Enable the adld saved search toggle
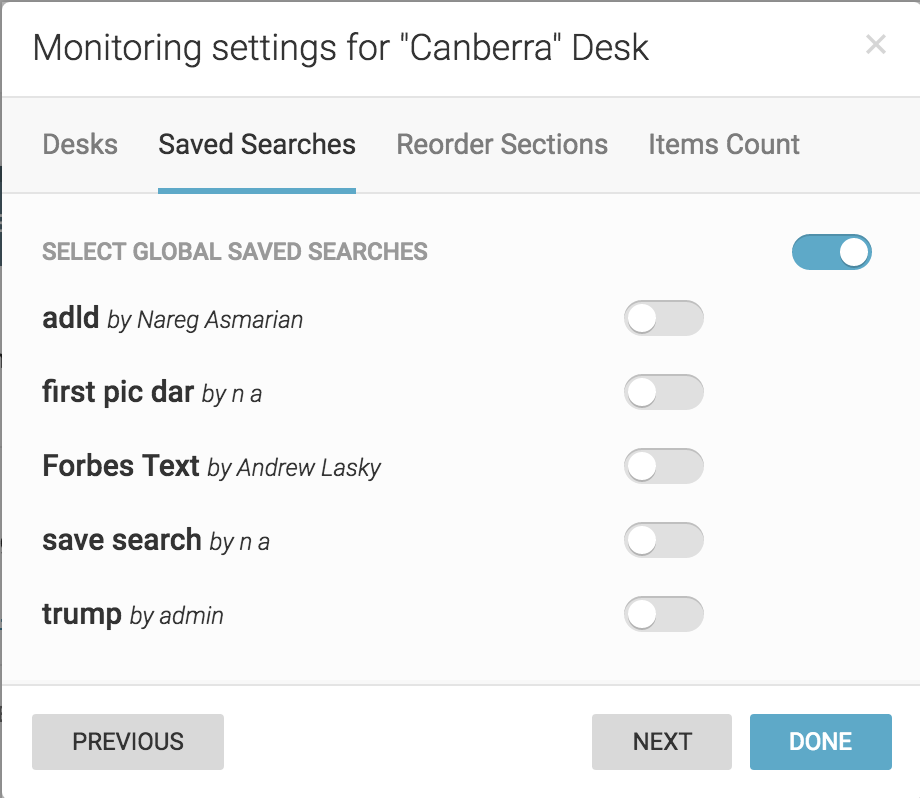Image resolution: width=920 pixels, height=798 pixels. pos(663,319)
